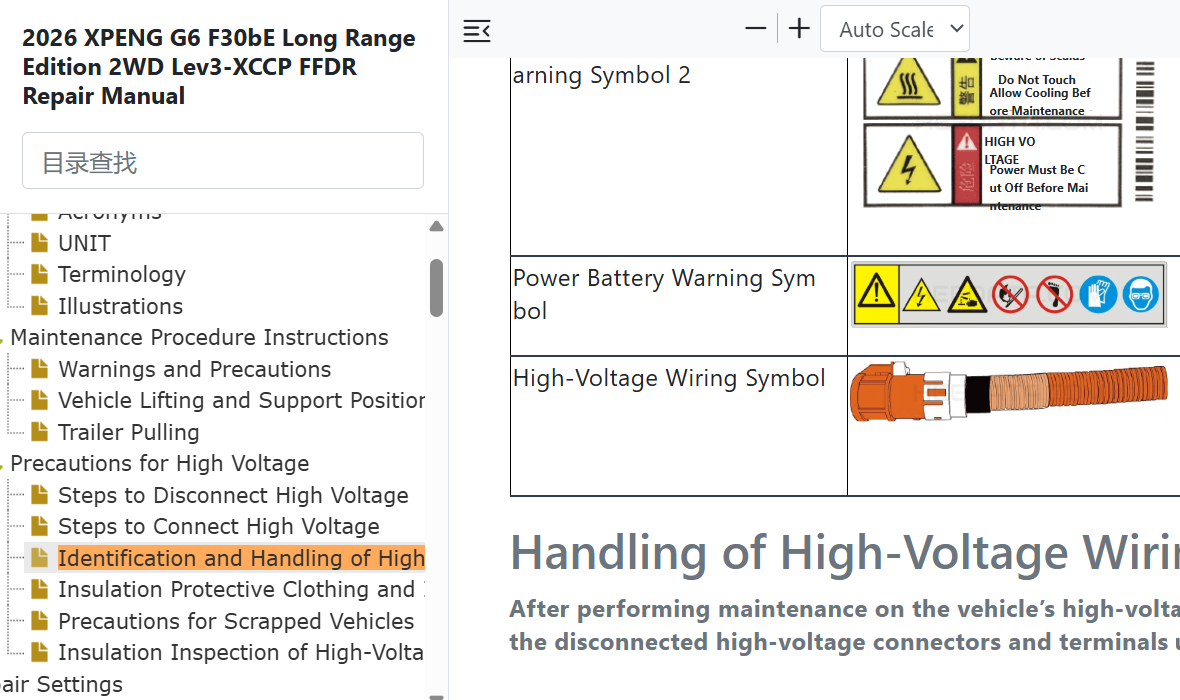Collapse Maintenance Procedure Instructions section
1180x700 pixels.
click(199, 337)
